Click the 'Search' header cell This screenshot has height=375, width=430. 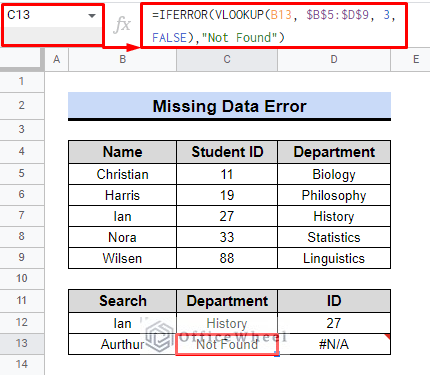(122, 301)
